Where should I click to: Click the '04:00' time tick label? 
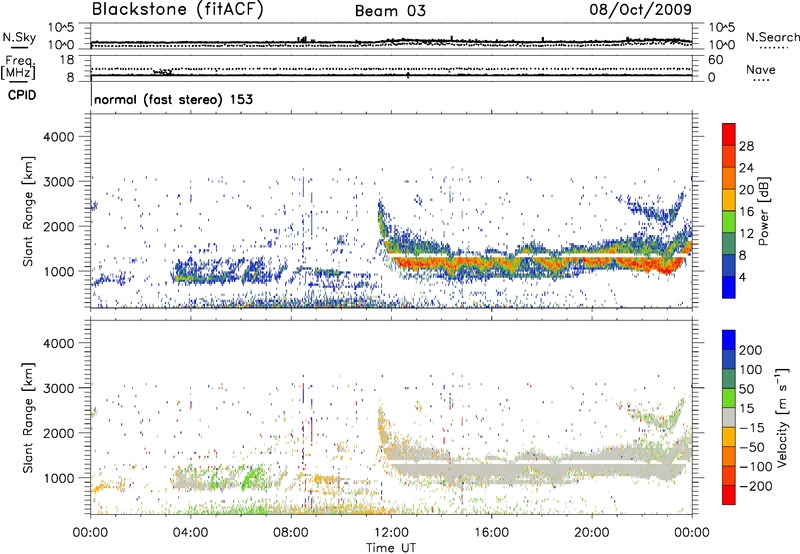190,533
